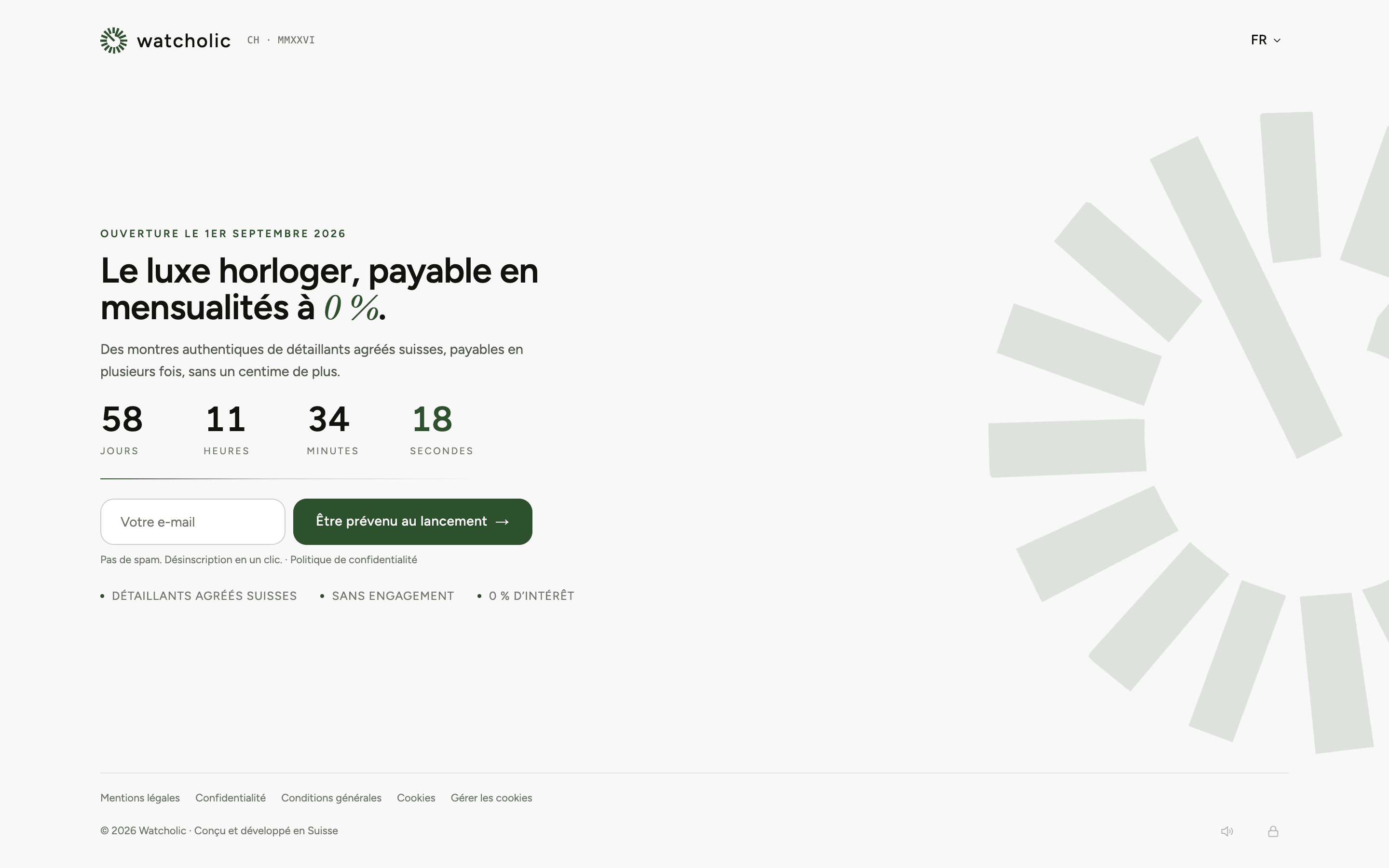Click Gérer les cookies link

(x=491, y=798)
